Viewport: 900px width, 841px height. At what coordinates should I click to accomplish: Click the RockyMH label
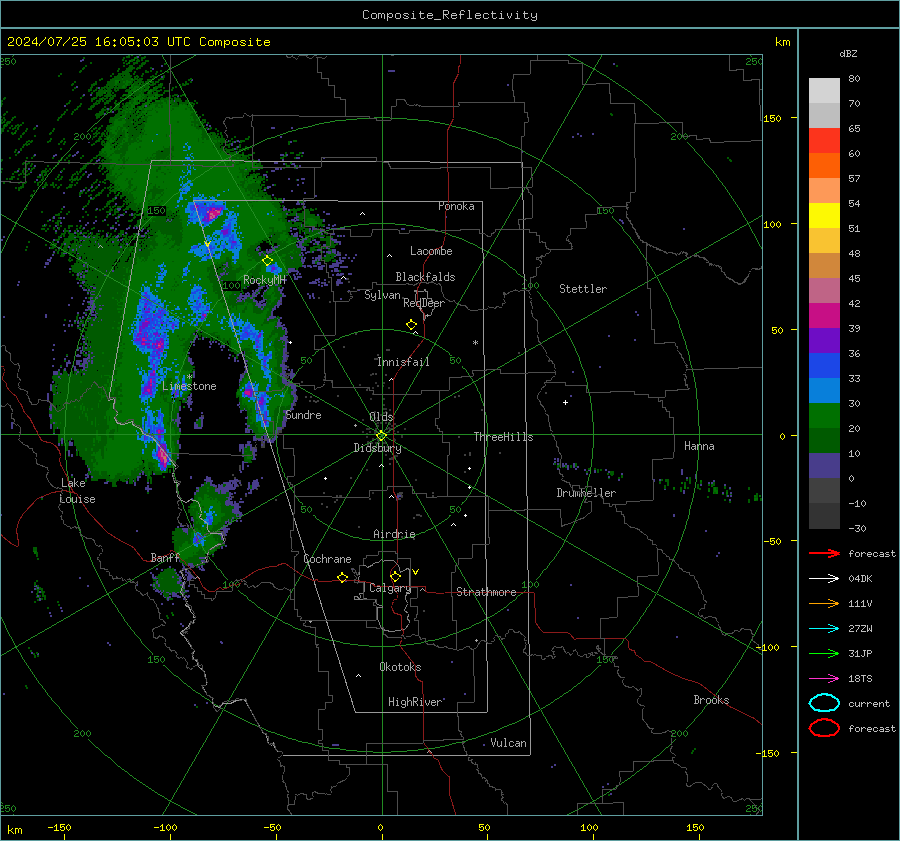(x=264, y=280)
